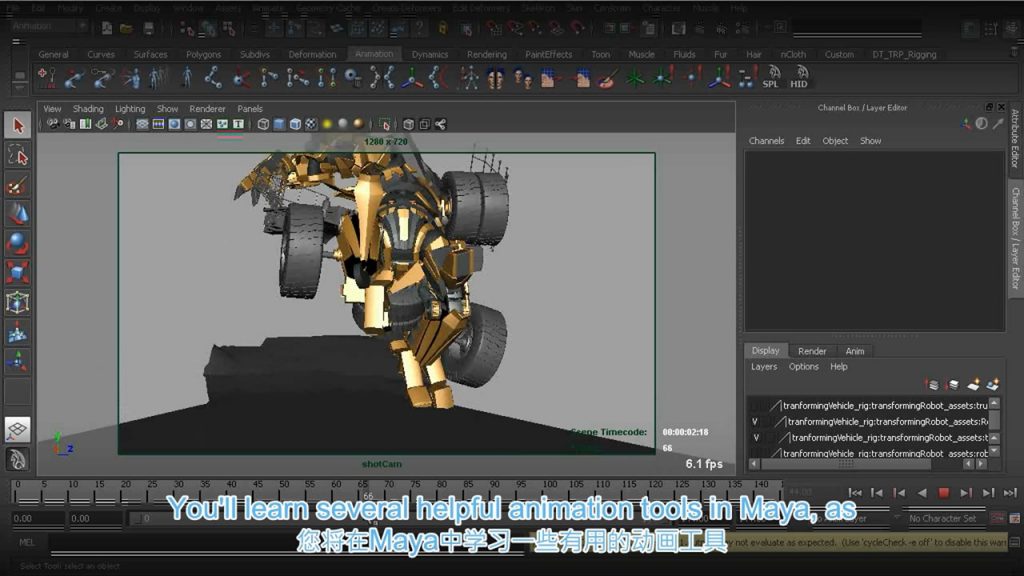Screen dimensions: 1024x576
Task: Switch to the DT_TRP_Rigging shelf tab
Action: click(x=904, y=55)
